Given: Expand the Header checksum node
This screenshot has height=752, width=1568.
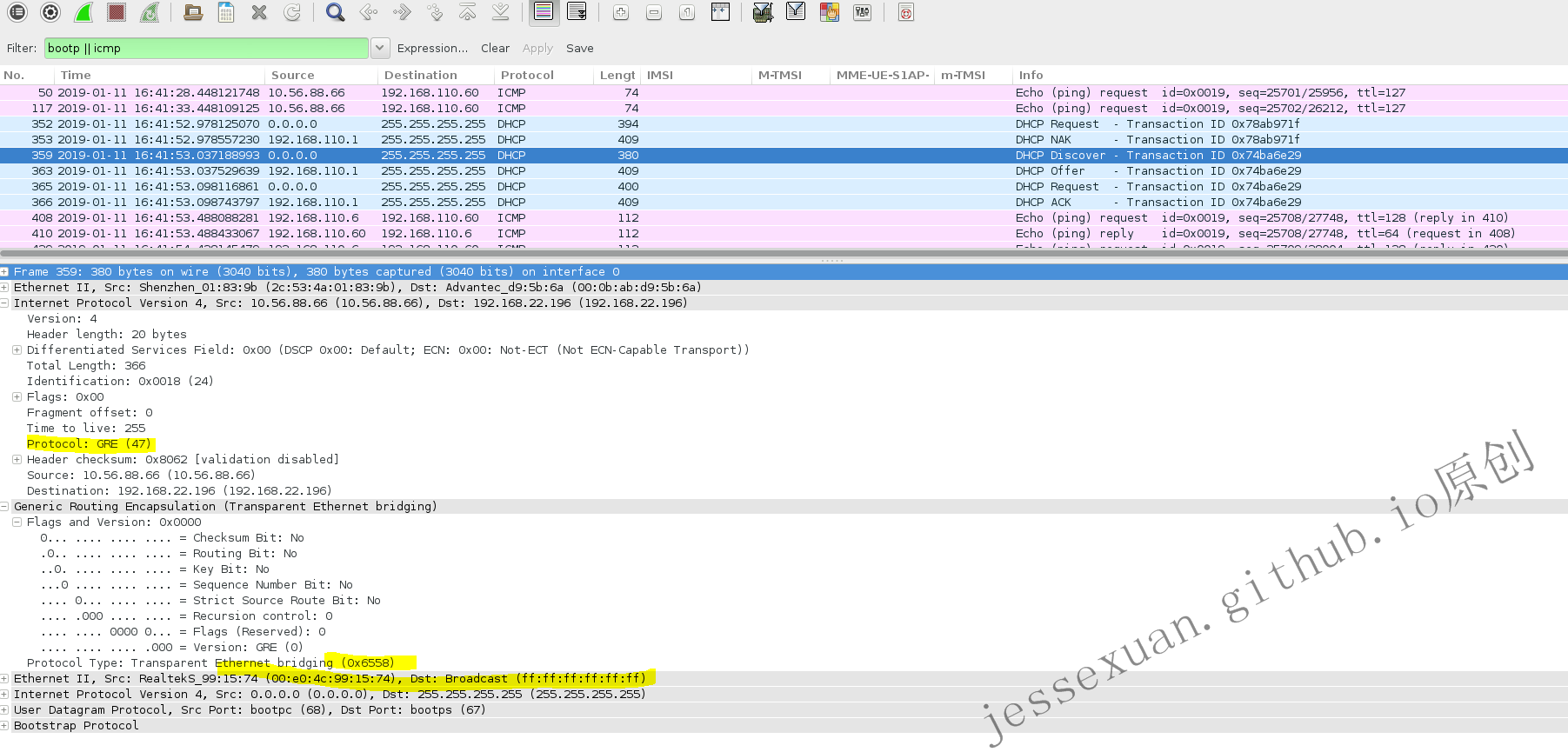Looking at the screenshot, I should click(17, 460).
